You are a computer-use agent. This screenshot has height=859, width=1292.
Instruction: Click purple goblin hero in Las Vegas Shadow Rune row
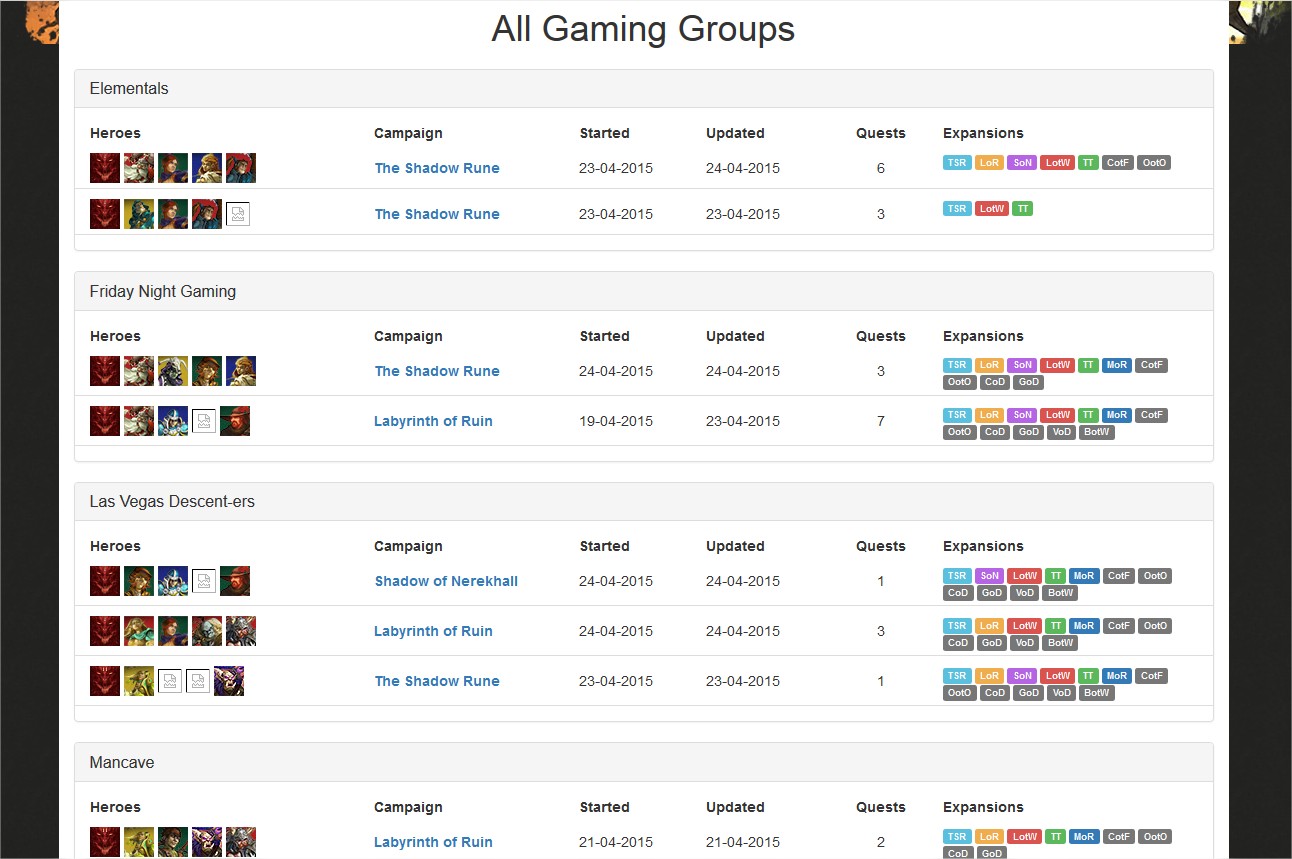click(x=229, y=681)
